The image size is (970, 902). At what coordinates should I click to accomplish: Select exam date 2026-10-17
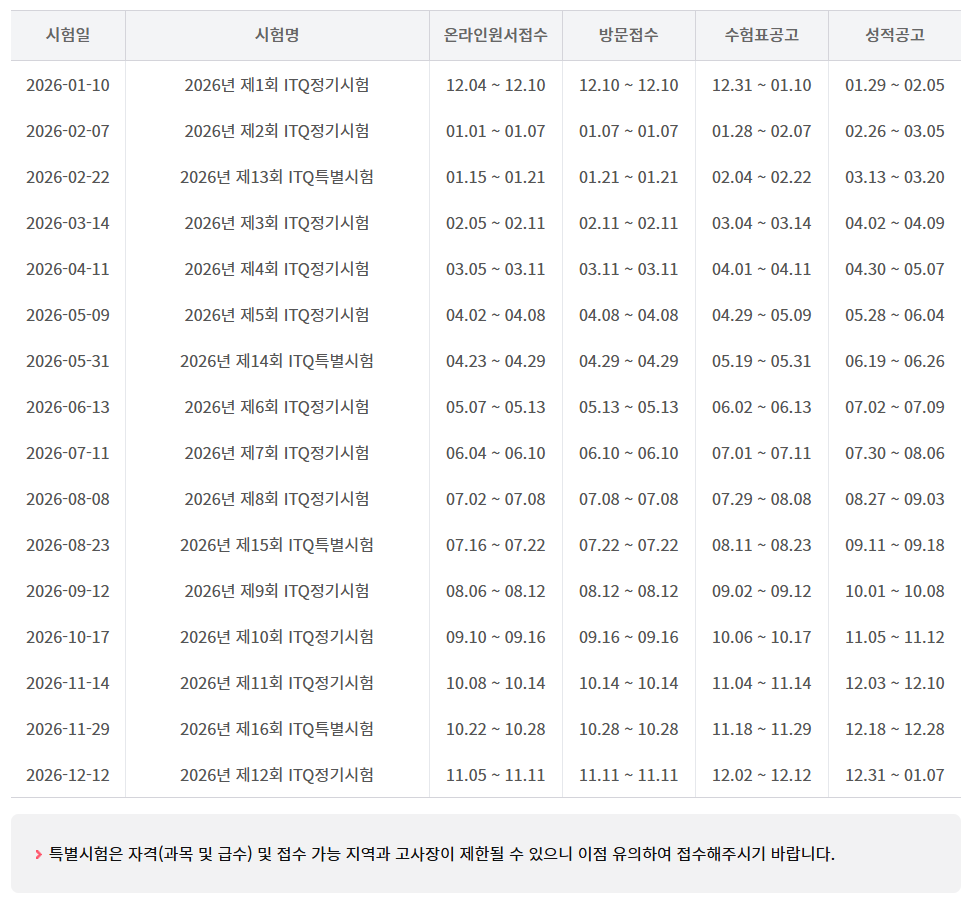coord(68,637)
